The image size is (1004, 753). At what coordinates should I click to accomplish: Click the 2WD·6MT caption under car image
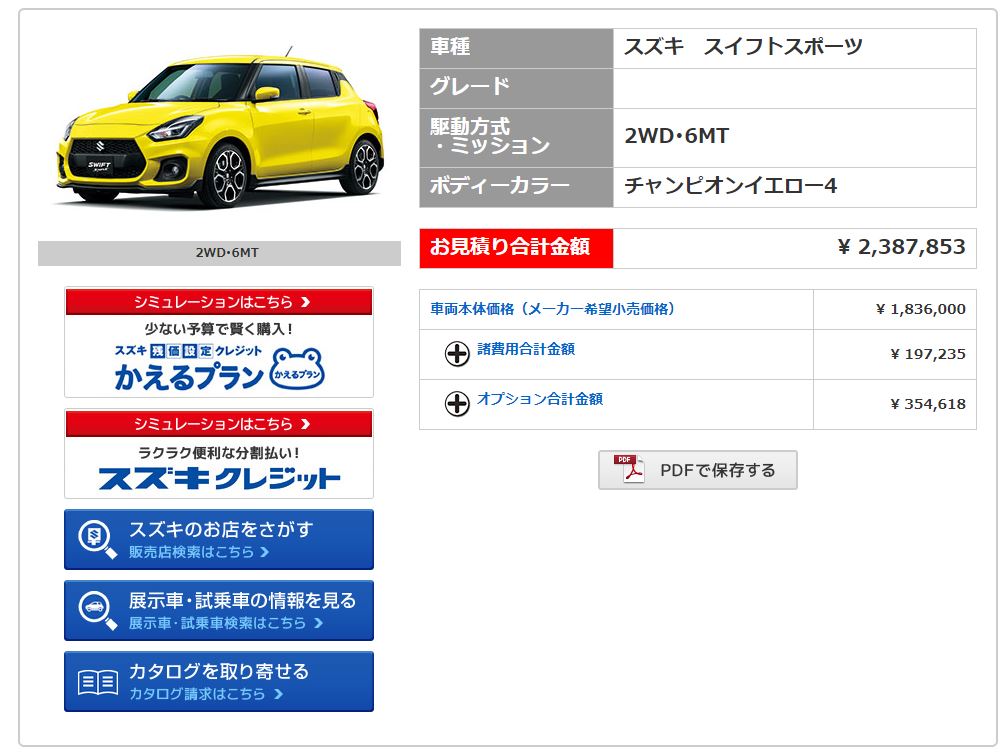(x=227, y=253)
